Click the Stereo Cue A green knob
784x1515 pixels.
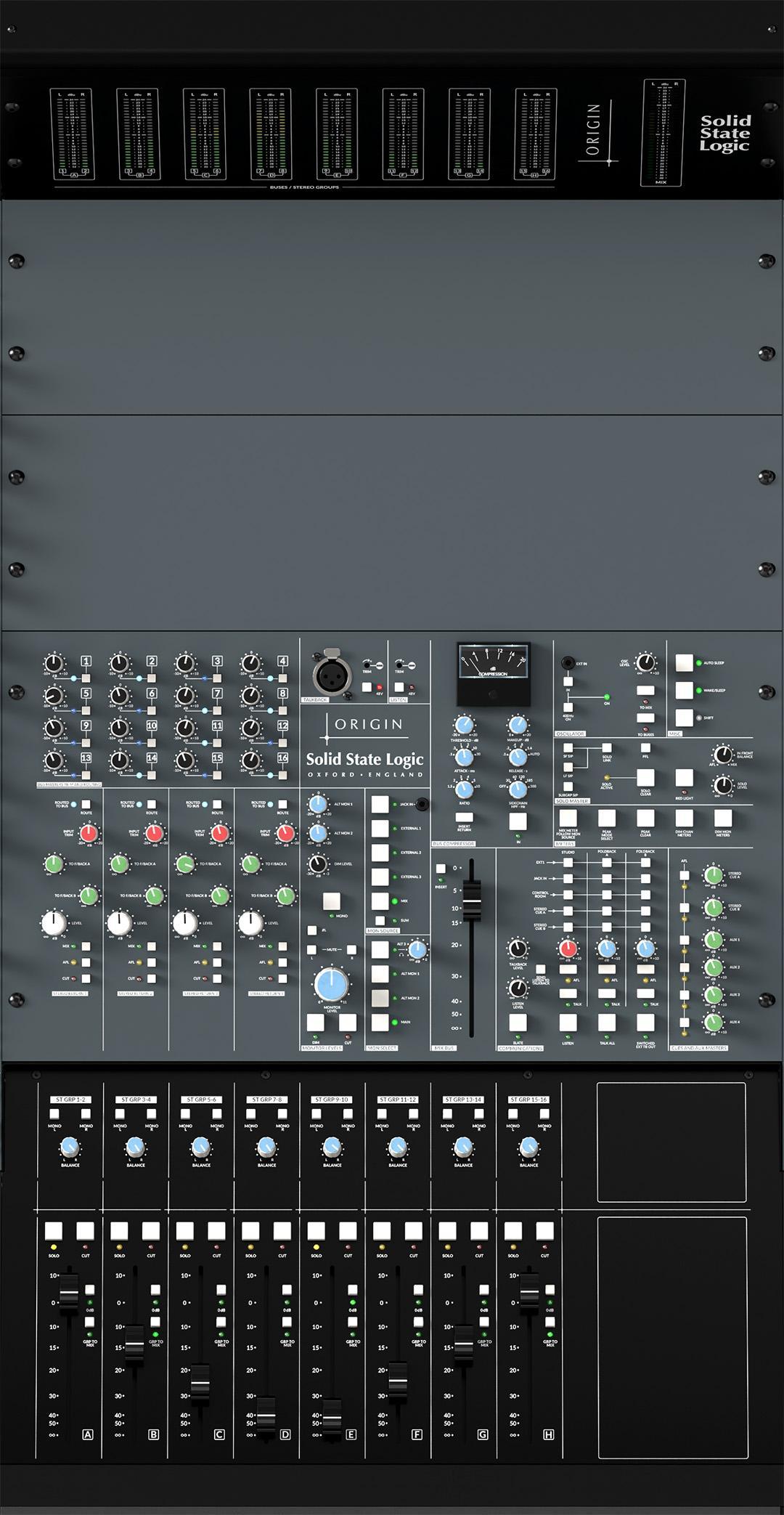pos(714,875)
